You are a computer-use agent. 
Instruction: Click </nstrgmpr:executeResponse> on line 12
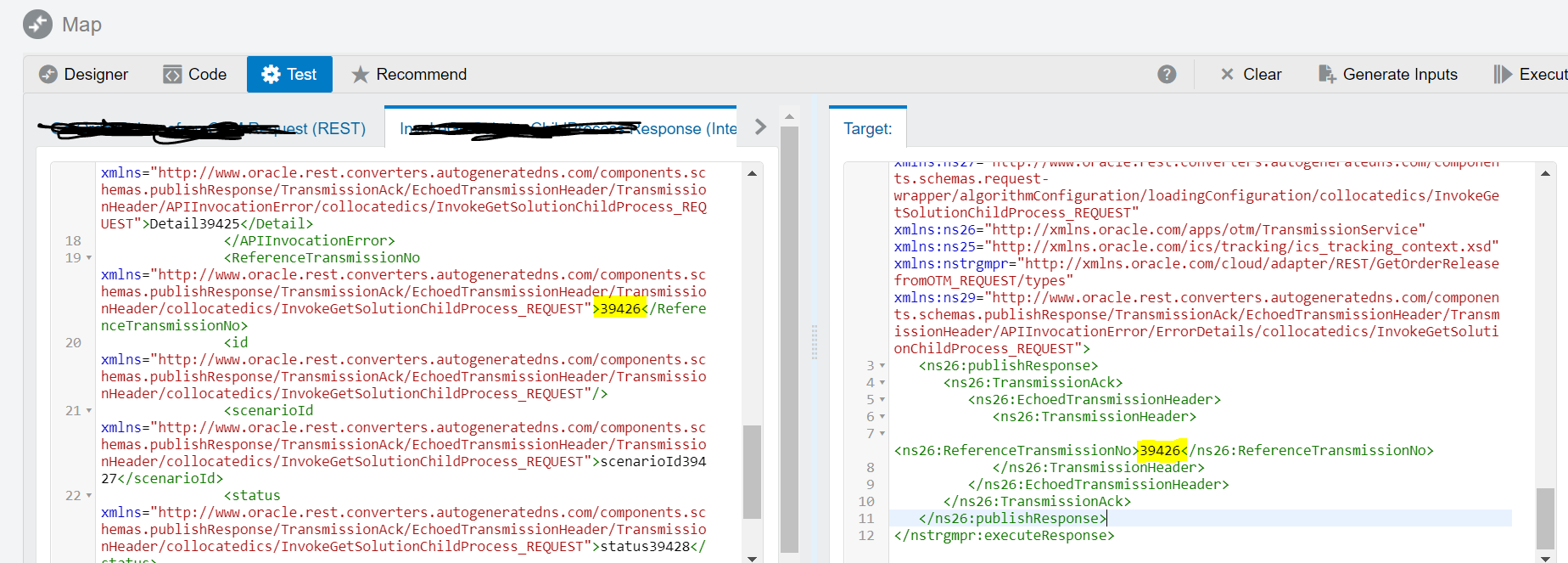point(1004,536)
